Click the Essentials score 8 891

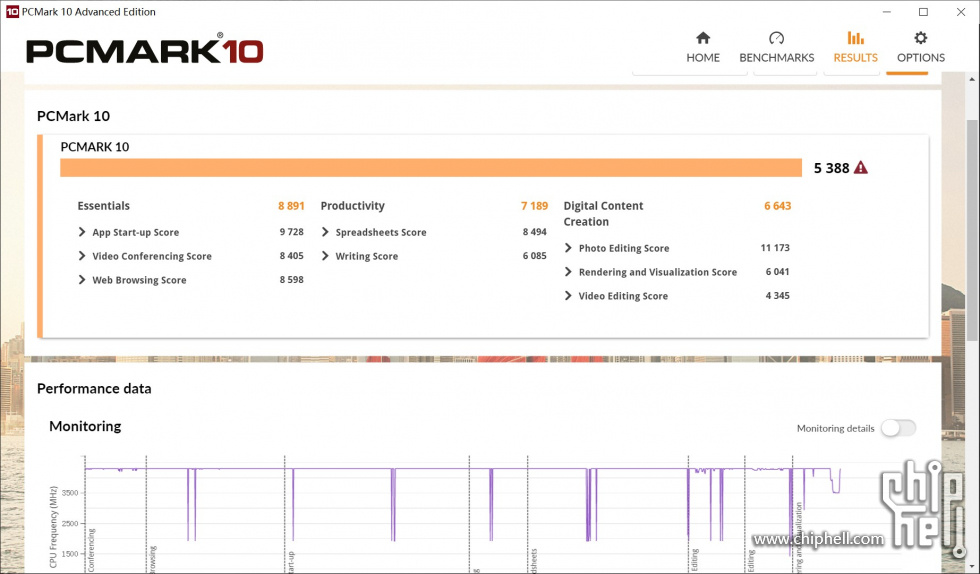point(291,206)
